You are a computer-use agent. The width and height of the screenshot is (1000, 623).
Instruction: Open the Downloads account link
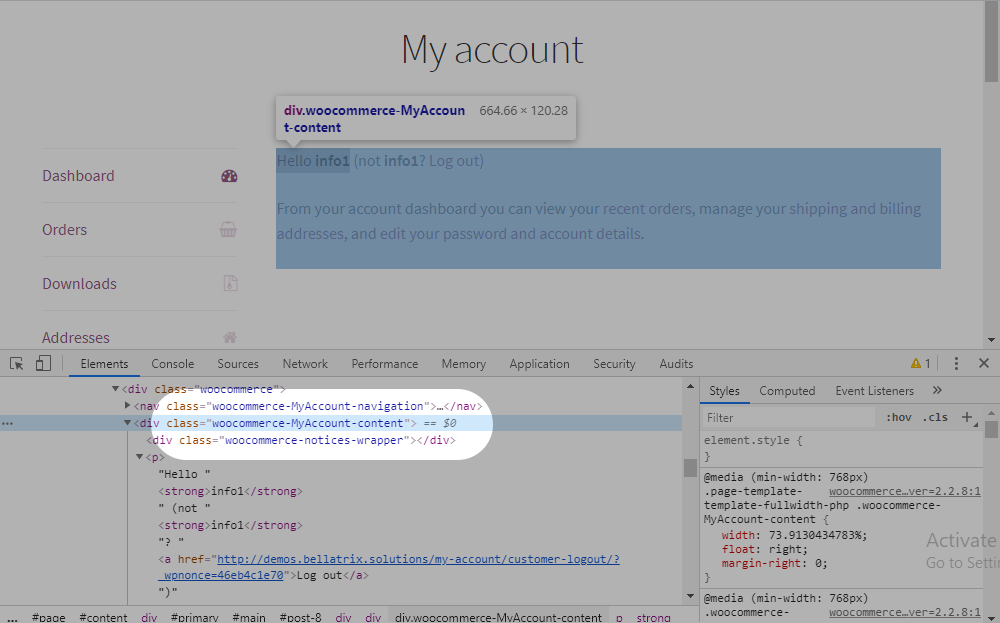click(x=80, y=283)
